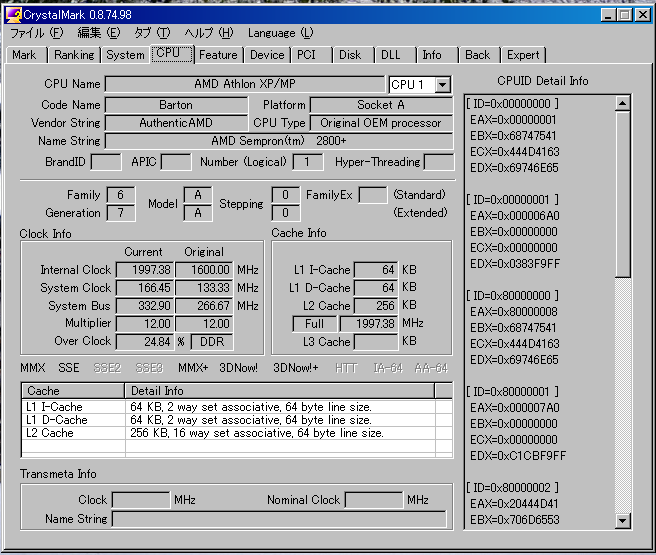Click the Detail Info column header
Image resolution: width=656 pixels, height=555 pixels.
[280, 391]
